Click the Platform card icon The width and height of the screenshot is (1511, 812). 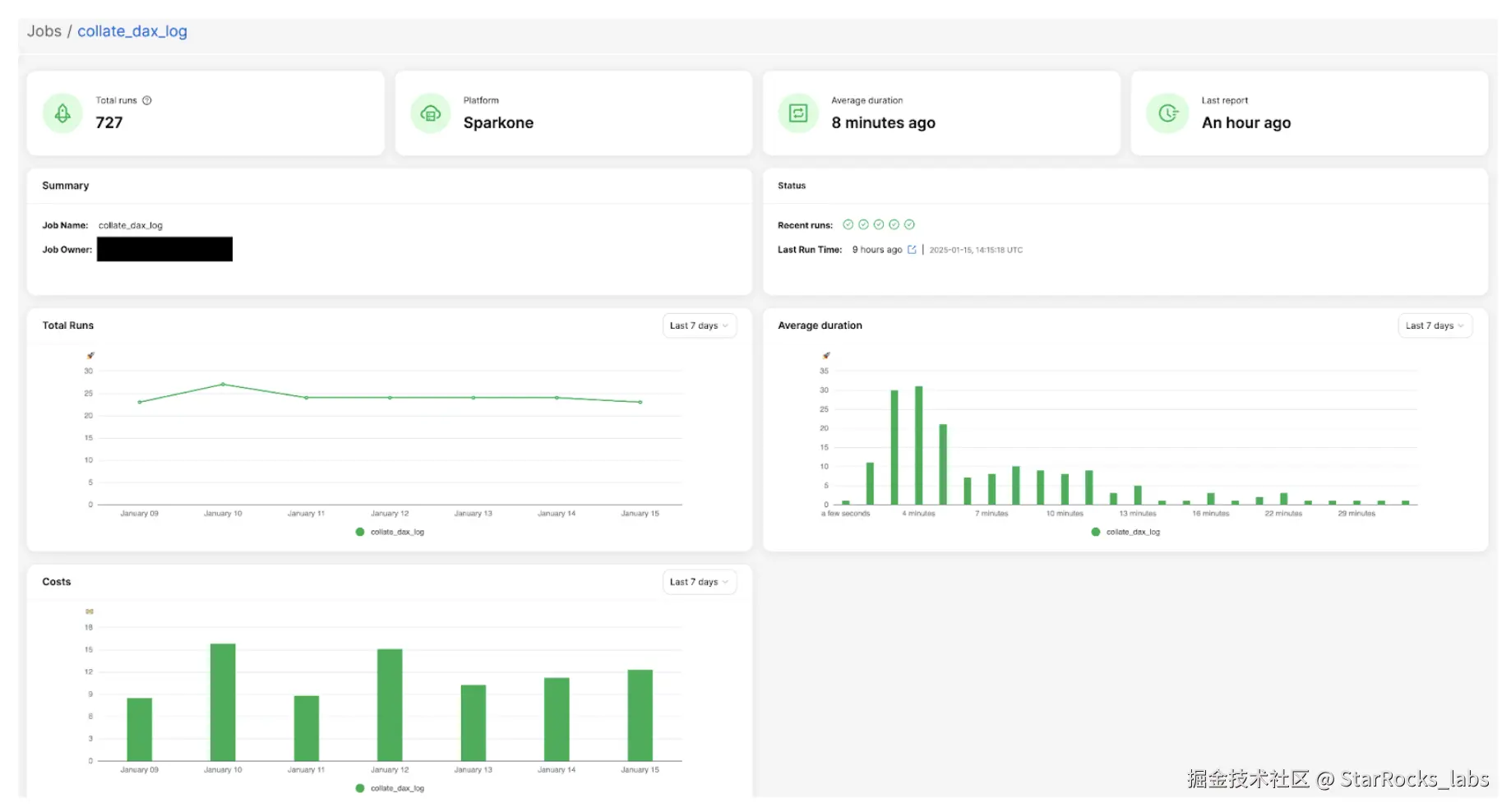click(431, 113)
